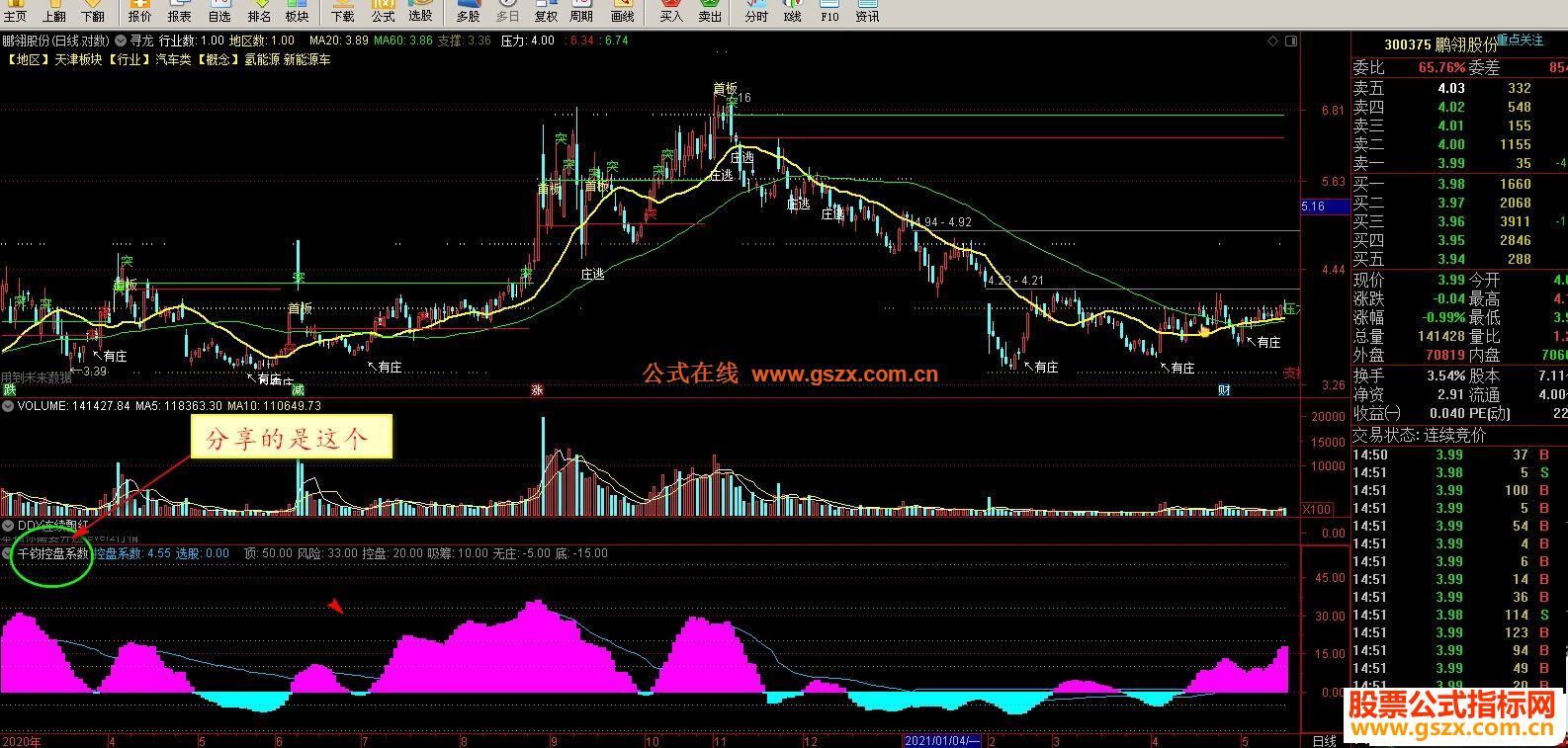This screenshot has width=1568, height=748.
Task: Select the 买三 3.96 order row
Action: point(1459,221)
